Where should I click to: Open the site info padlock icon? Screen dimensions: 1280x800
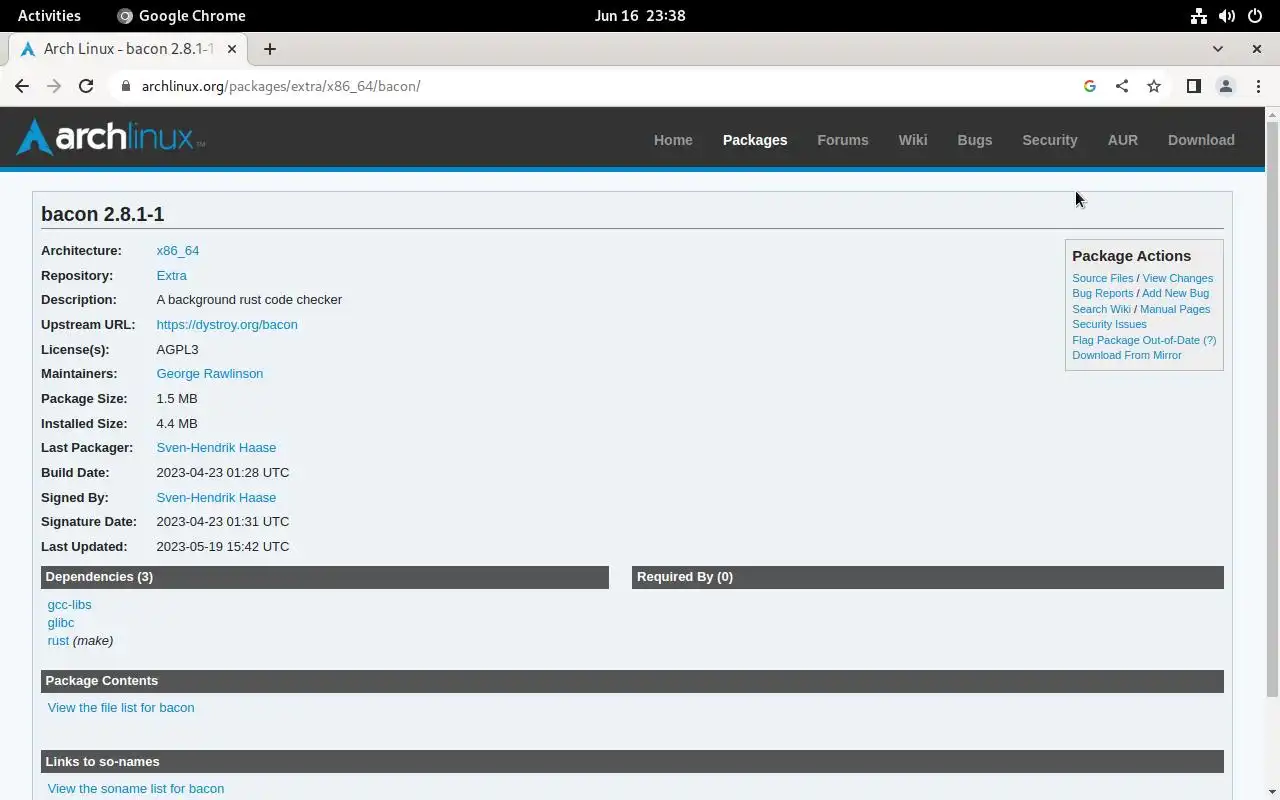point(125,86)
